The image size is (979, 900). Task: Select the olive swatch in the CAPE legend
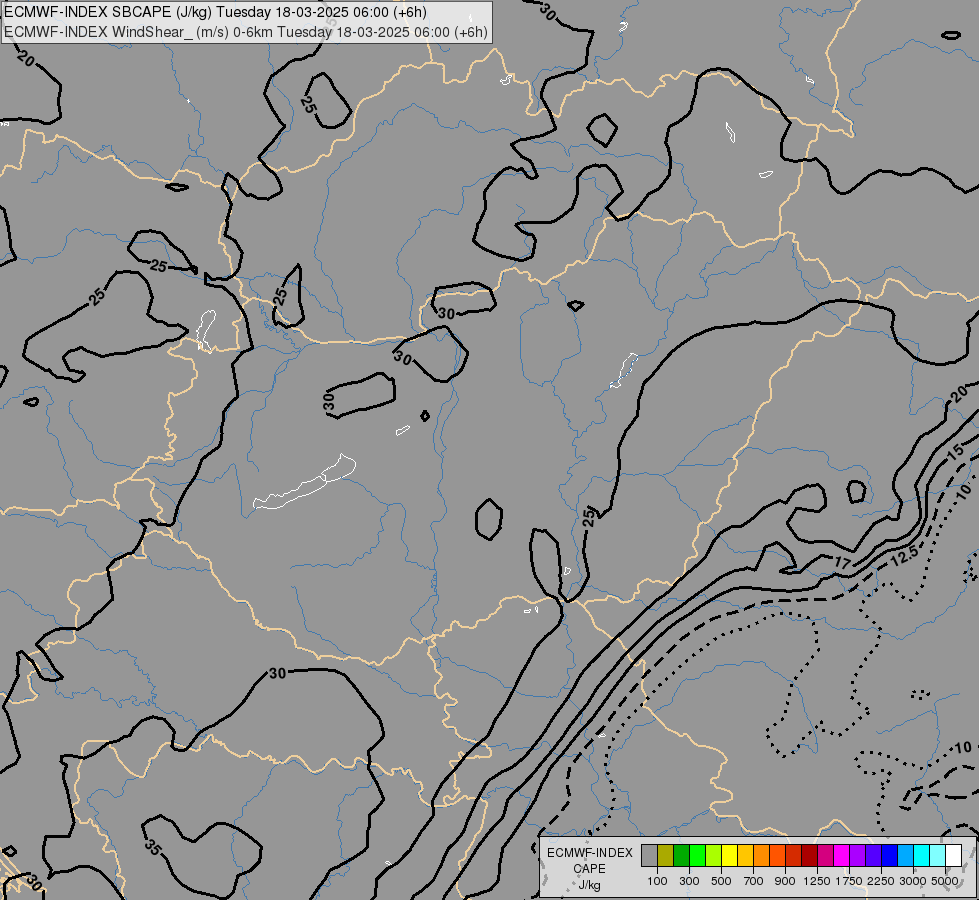(666, 856)
